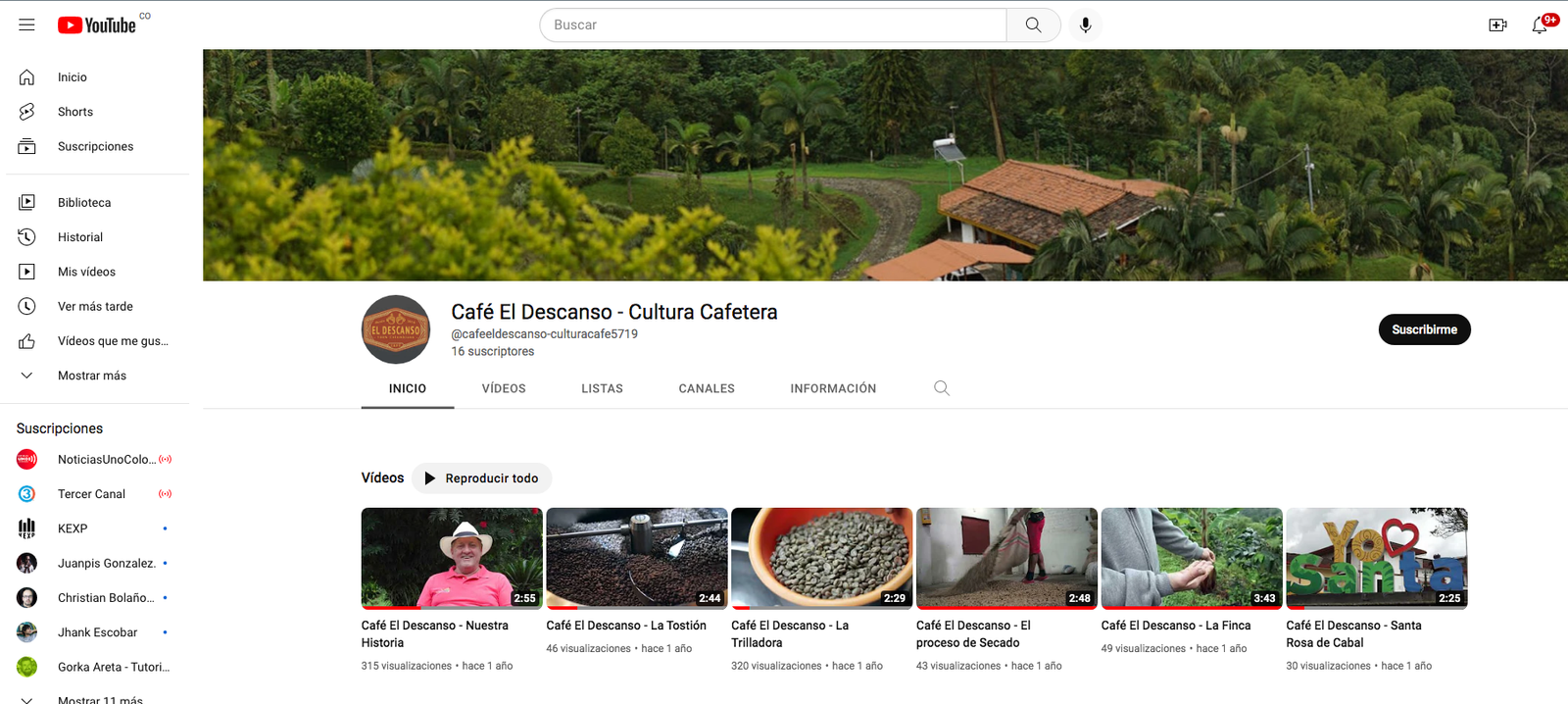Screen dimensions: 1568x704
Task: Expand Mostrar más in sidebar
Action: [97, 376]
